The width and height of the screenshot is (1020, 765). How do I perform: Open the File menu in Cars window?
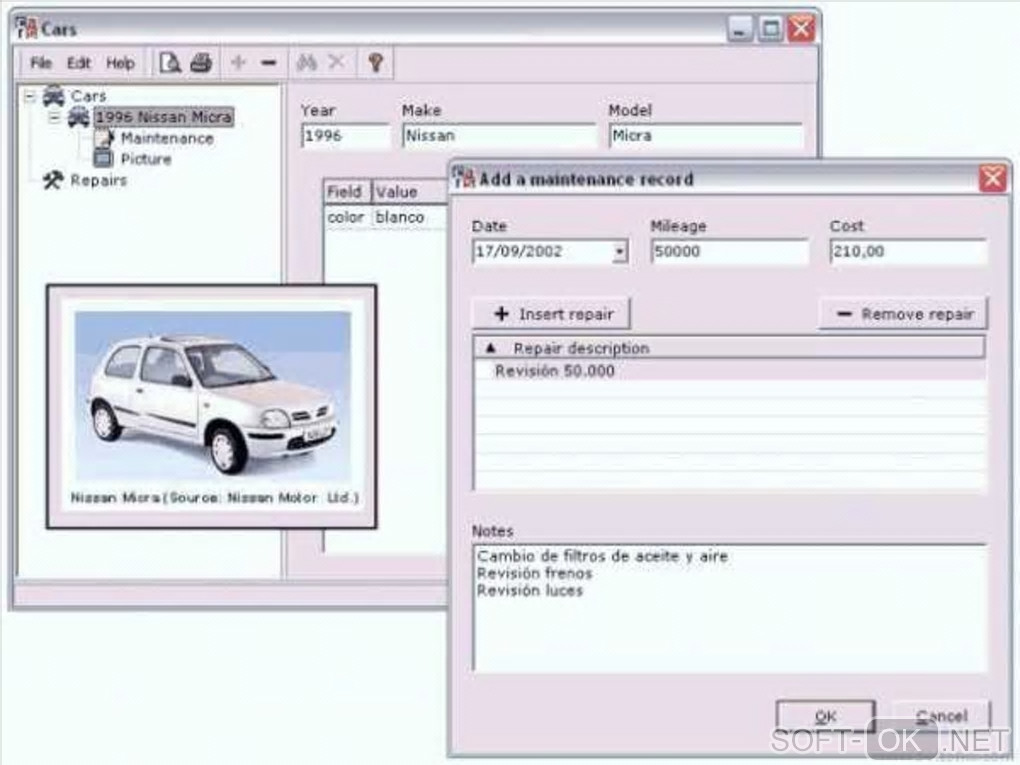pyautogui.click(x=40, y=63)
